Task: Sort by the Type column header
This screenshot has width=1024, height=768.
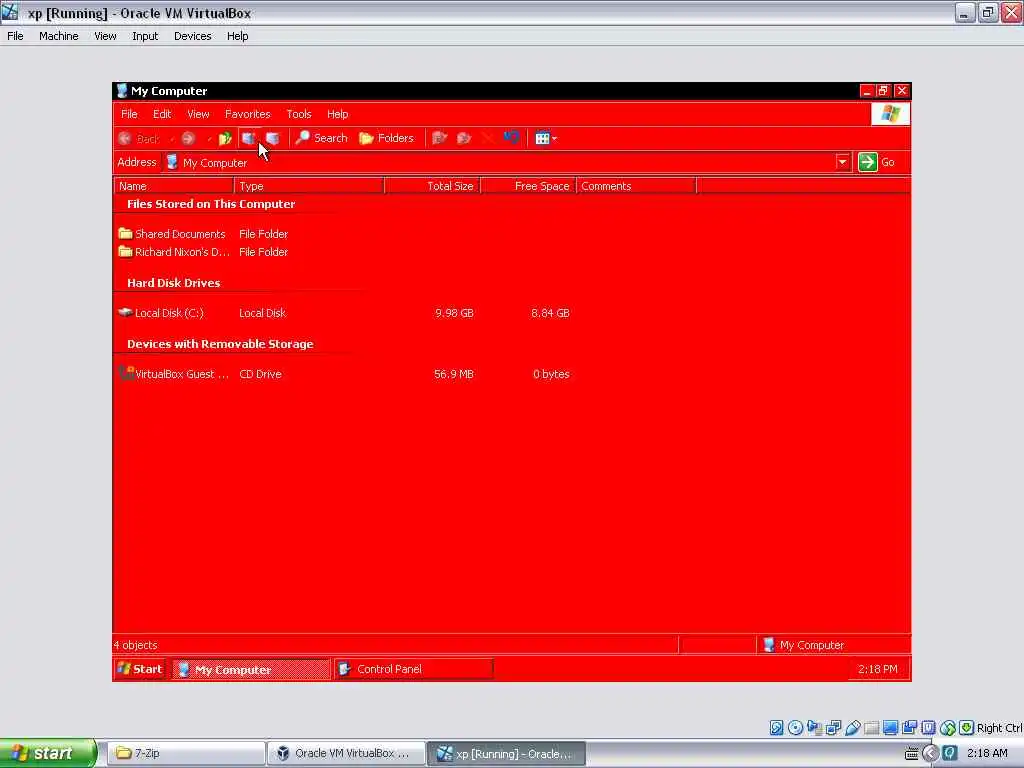Action: [x=310, y=186]
